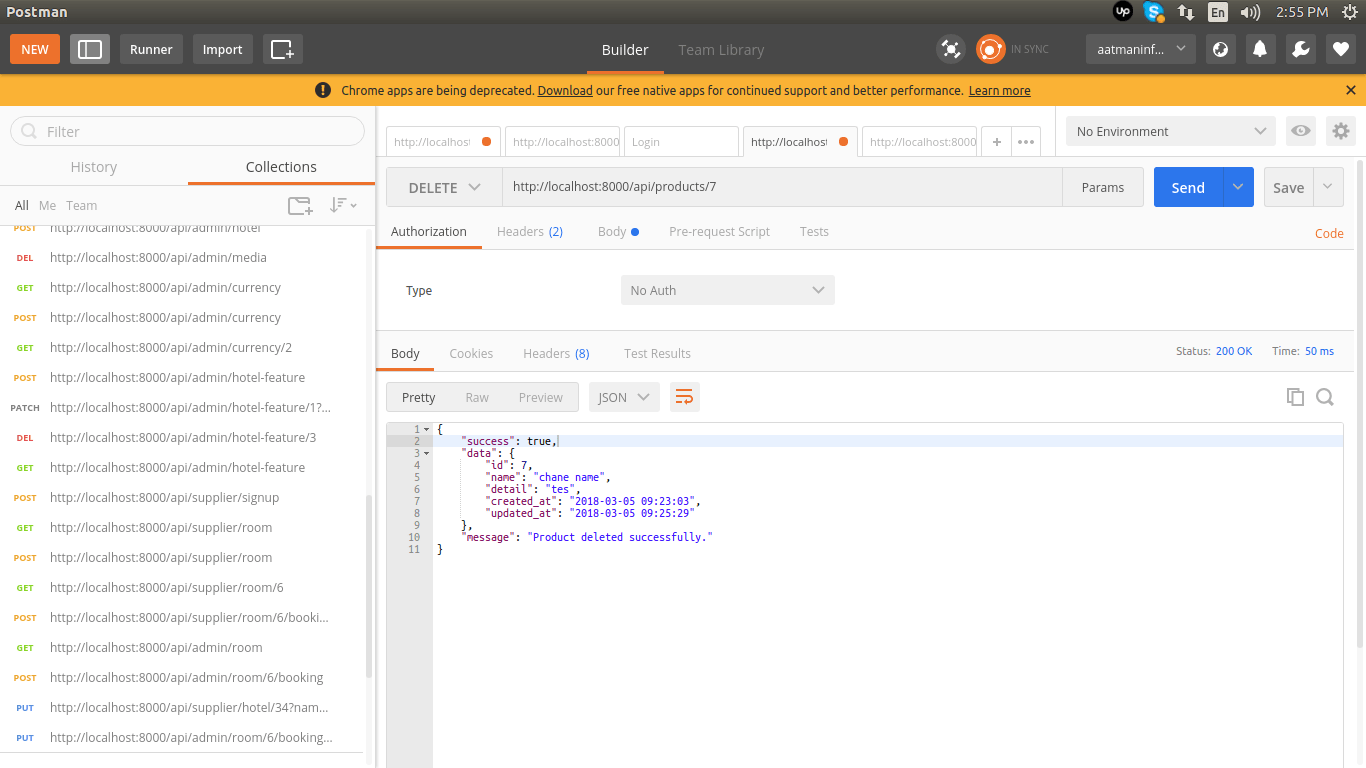Click the create new collection folder icon
This screenshot has width=1366, height=768.
[x=300, y=205]
